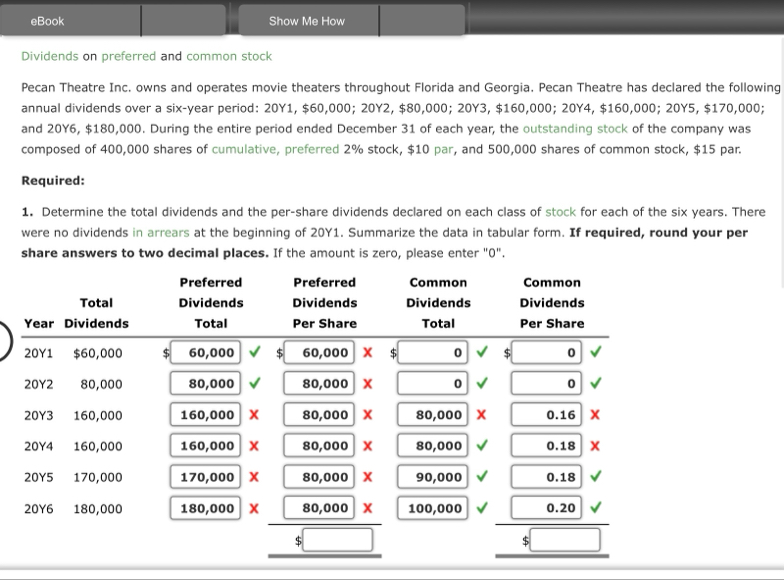The width and height of the screenshot is (784, 580).
Task: Edit 20Y2 Preferred Dividends Per Share field
Action: pos(319,384)
